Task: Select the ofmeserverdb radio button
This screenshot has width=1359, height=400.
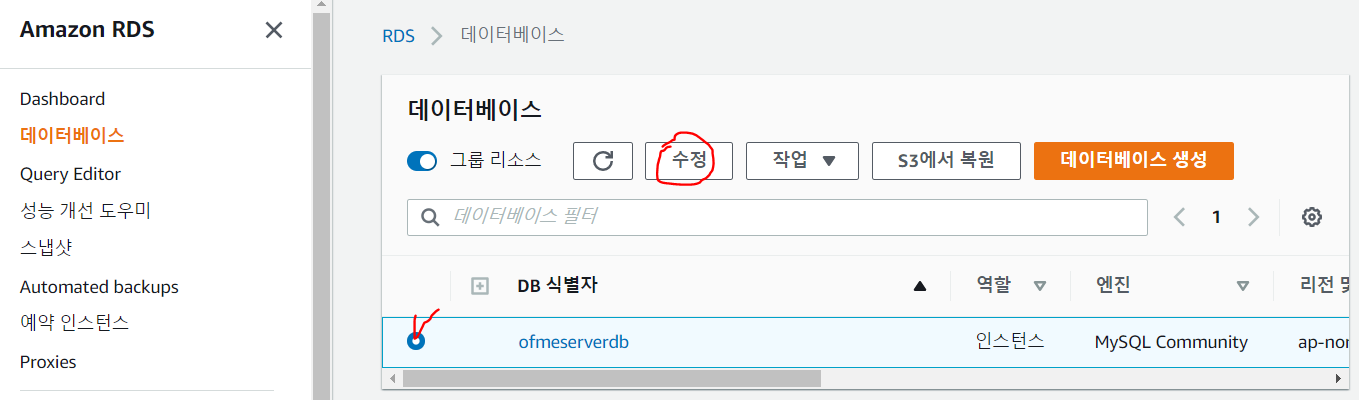Action: pos(416,341)
